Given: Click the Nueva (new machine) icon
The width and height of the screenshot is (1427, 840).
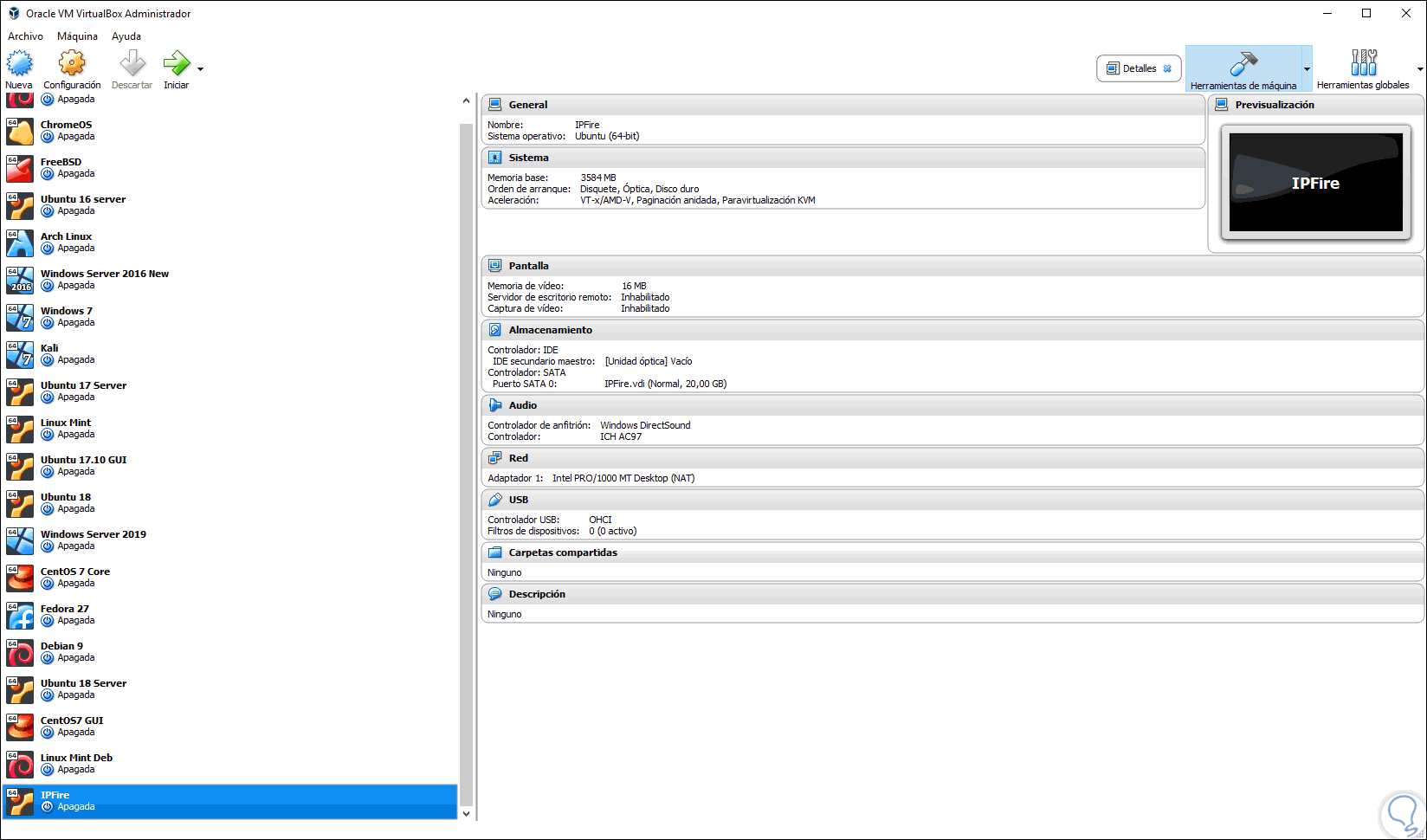Looking at the screenshot, I should tap(19, 63).
